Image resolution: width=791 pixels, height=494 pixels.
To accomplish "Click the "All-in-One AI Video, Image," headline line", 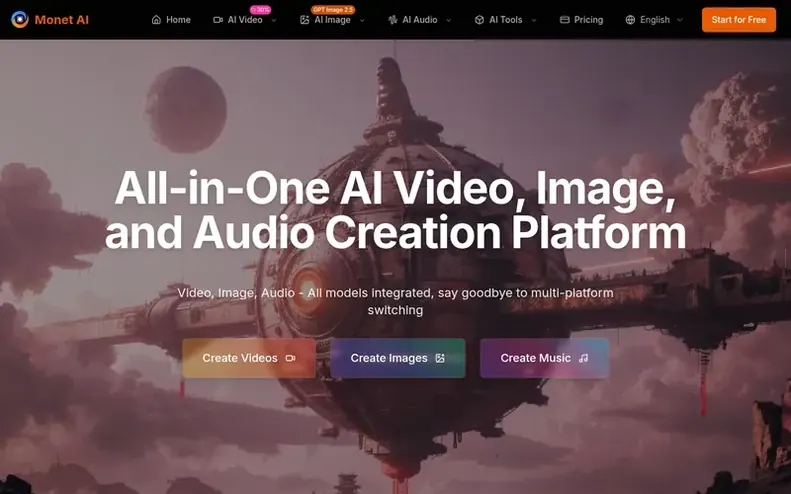I will [395, 188].
